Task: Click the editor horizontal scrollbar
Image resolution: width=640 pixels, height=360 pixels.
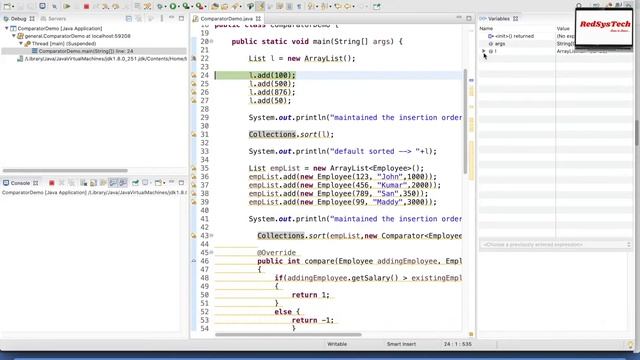Action: tap(288, 335)
